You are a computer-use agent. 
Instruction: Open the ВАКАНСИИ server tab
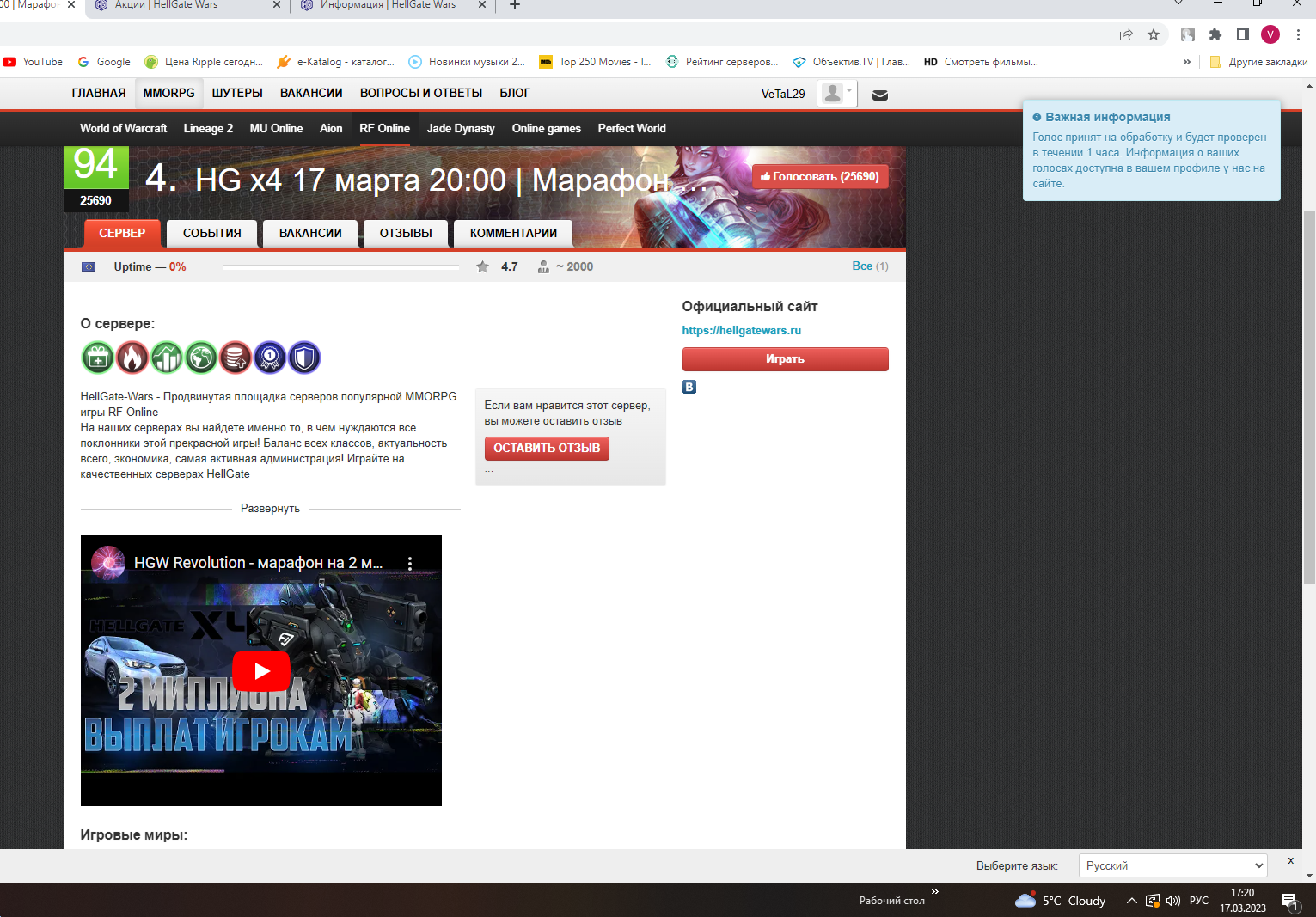point(310,233)
